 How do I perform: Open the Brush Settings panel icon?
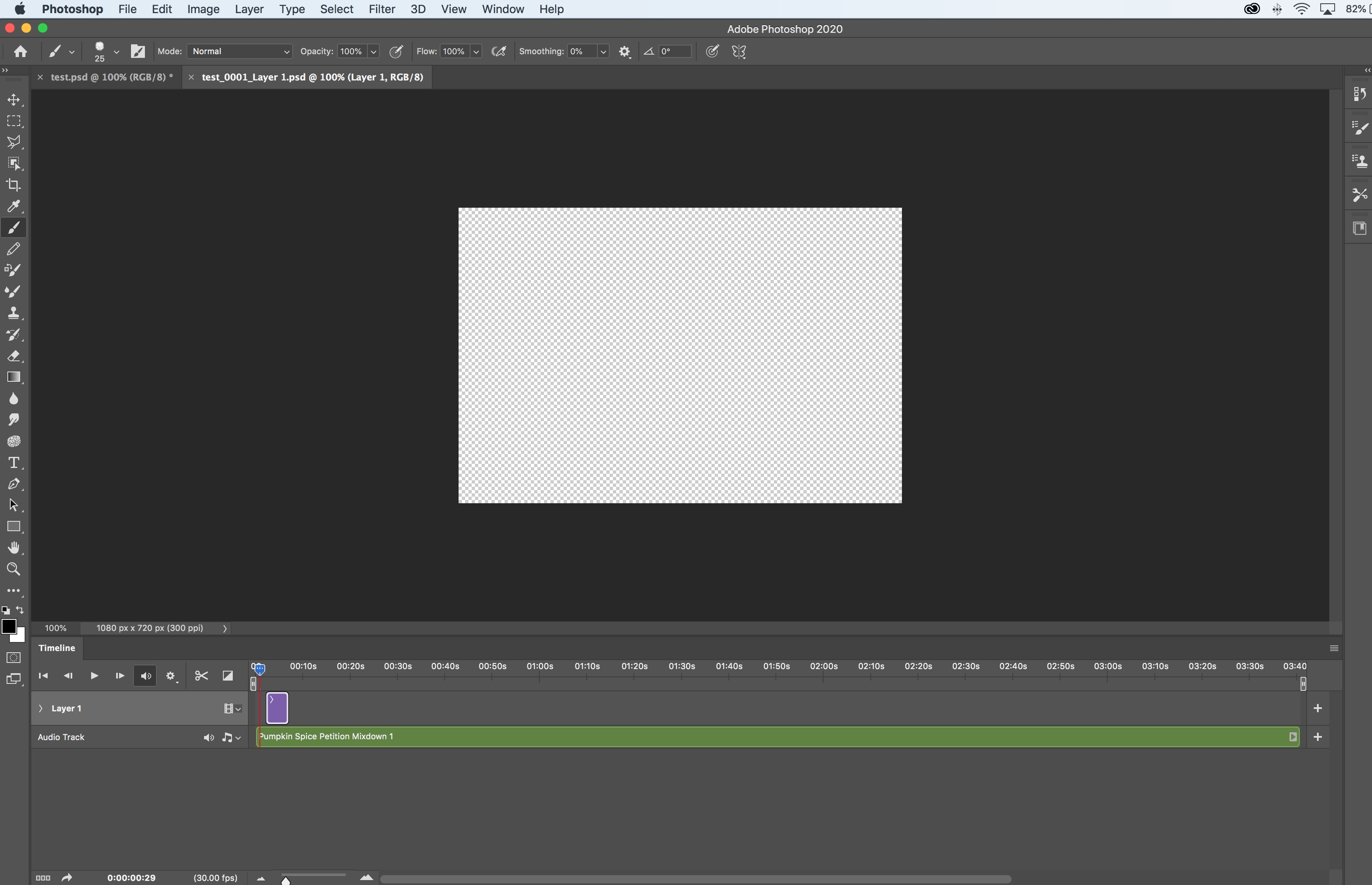[1359, 128]
